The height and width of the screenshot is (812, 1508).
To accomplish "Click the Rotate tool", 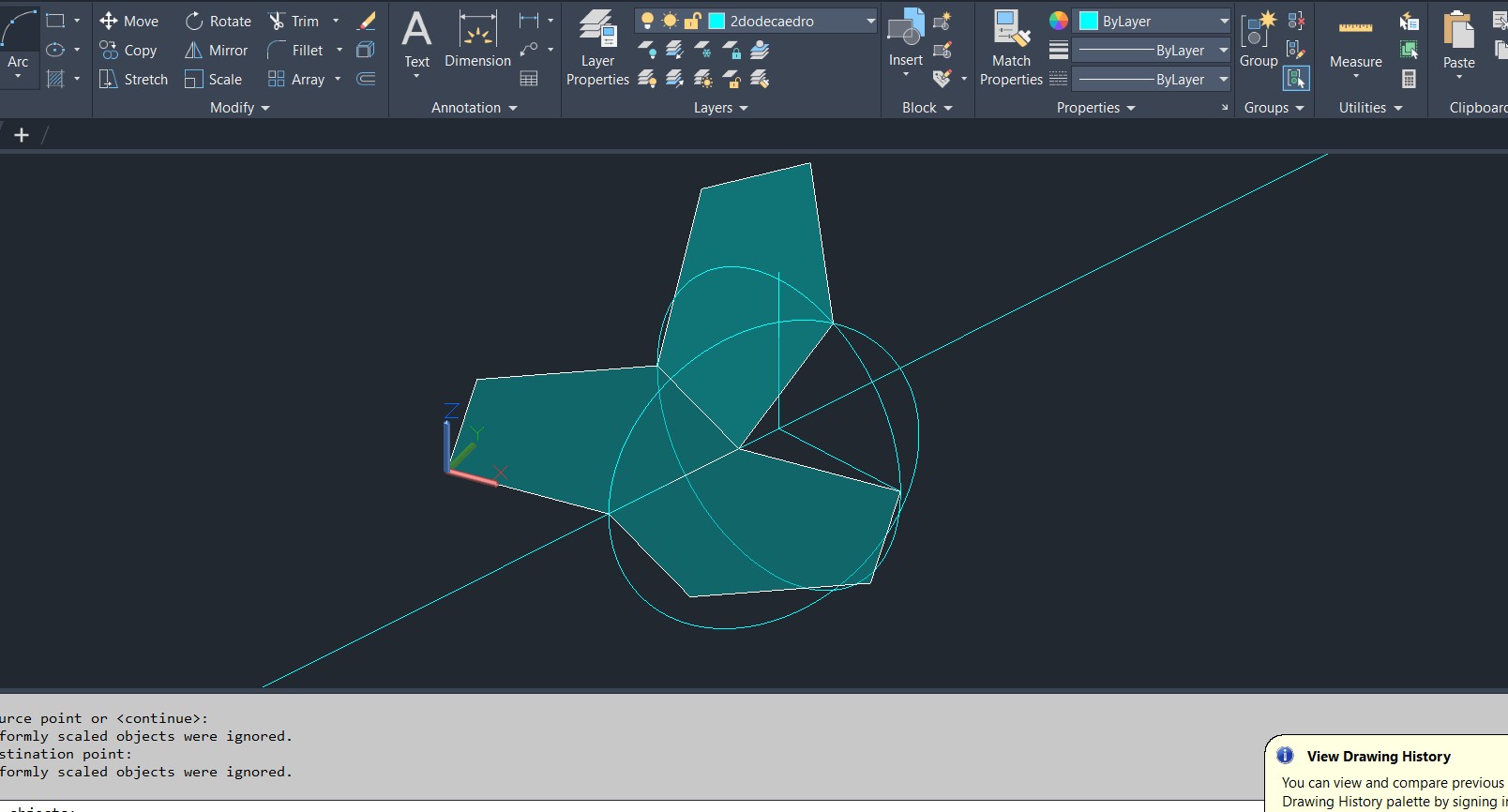I will (218, 21).
